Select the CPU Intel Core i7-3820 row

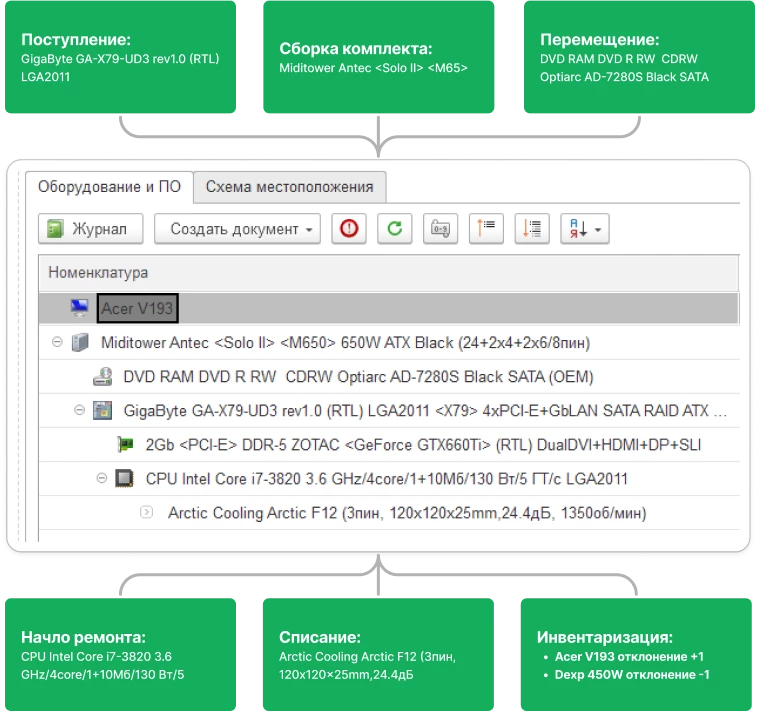point(389,479)
